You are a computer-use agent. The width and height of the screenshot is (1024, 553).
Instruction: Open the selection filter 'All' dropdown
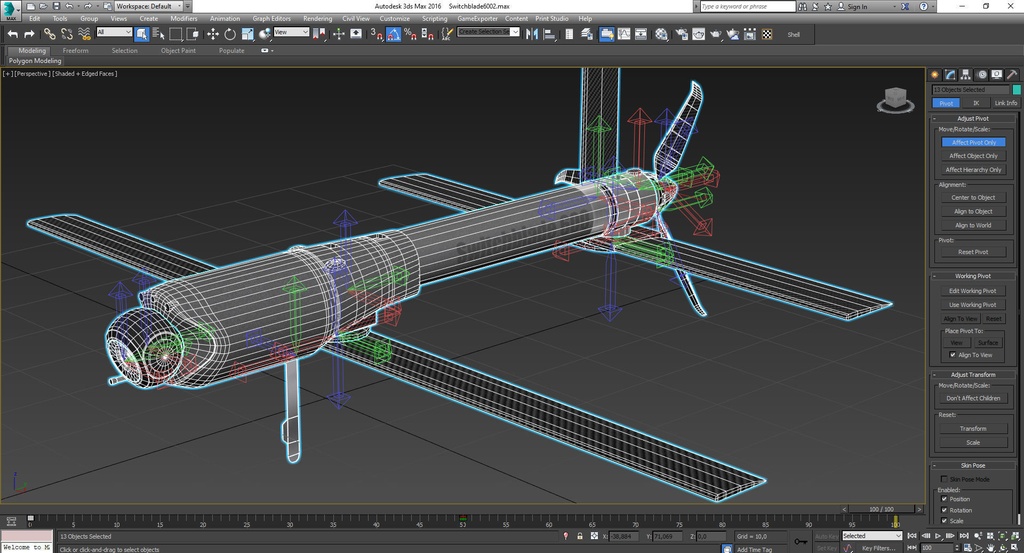click(114, 32)
